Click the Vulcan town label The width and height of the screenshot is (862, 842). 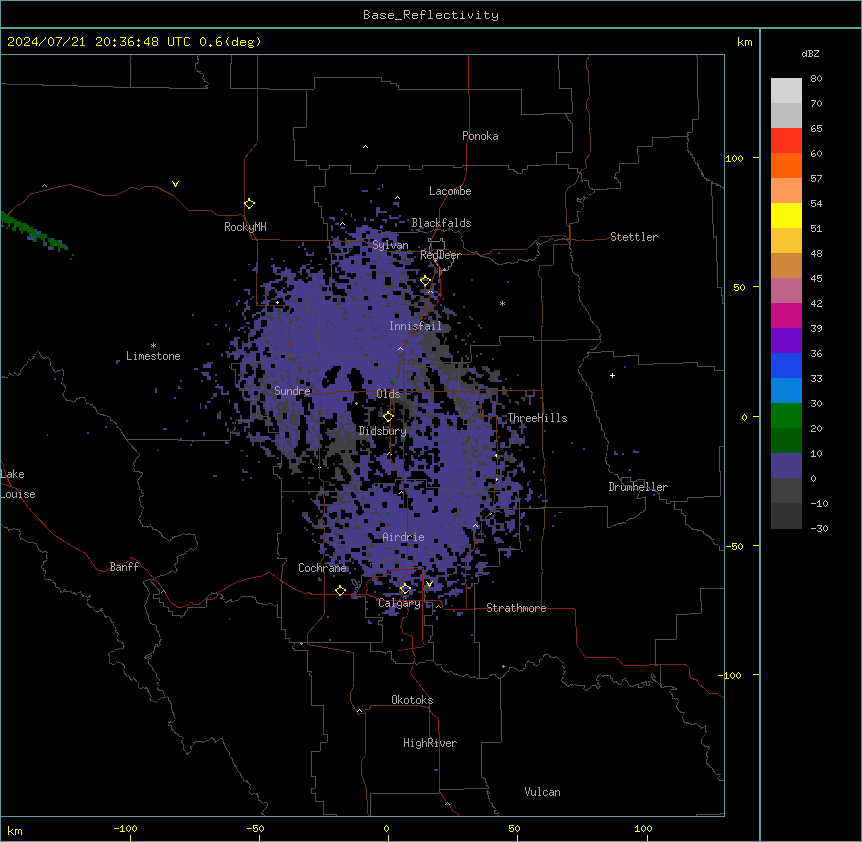coord(543,792)
